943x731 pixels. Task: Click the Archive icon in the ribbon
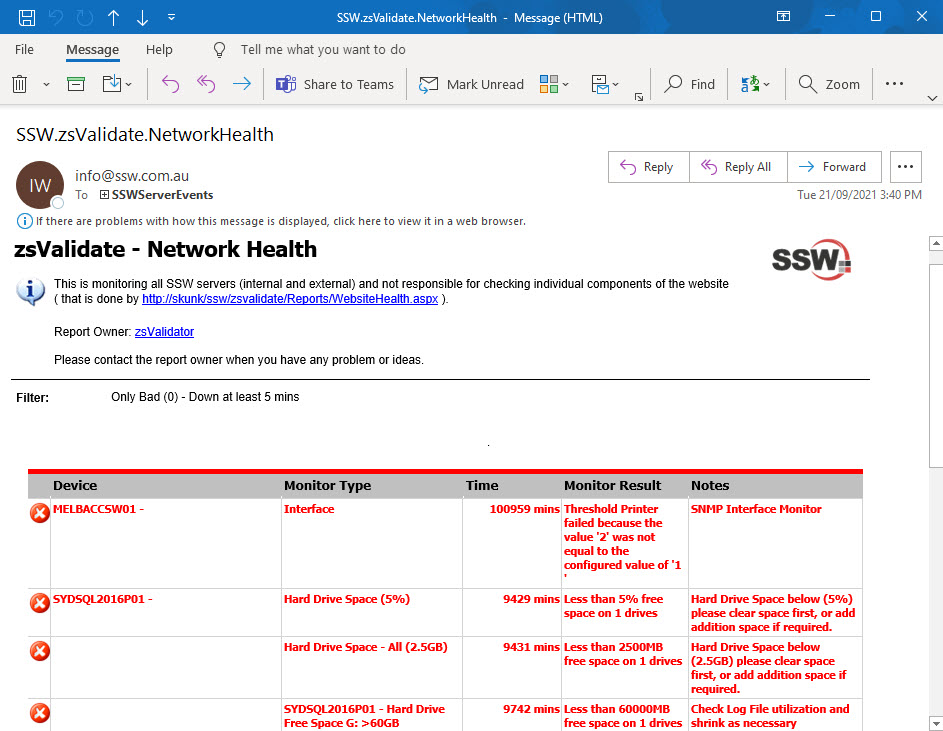tap(76, 85)
